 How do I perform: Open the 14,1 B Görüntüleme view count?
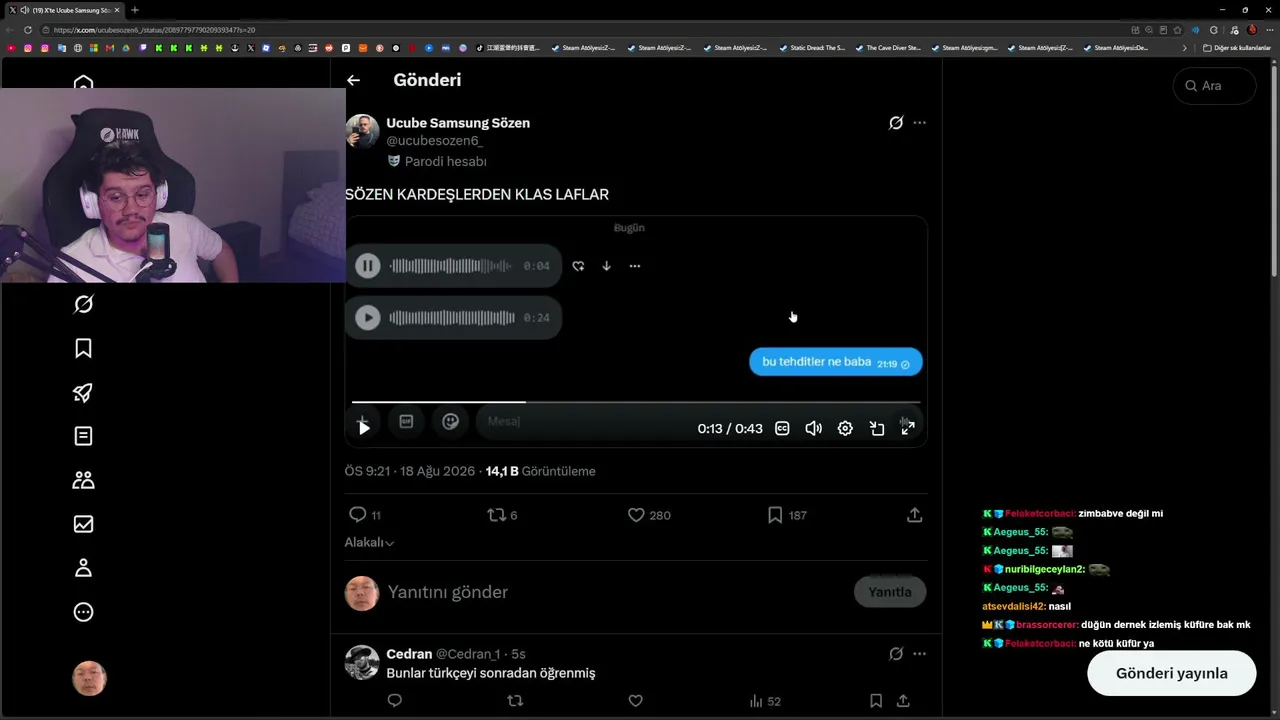click(x=540, y=471)
